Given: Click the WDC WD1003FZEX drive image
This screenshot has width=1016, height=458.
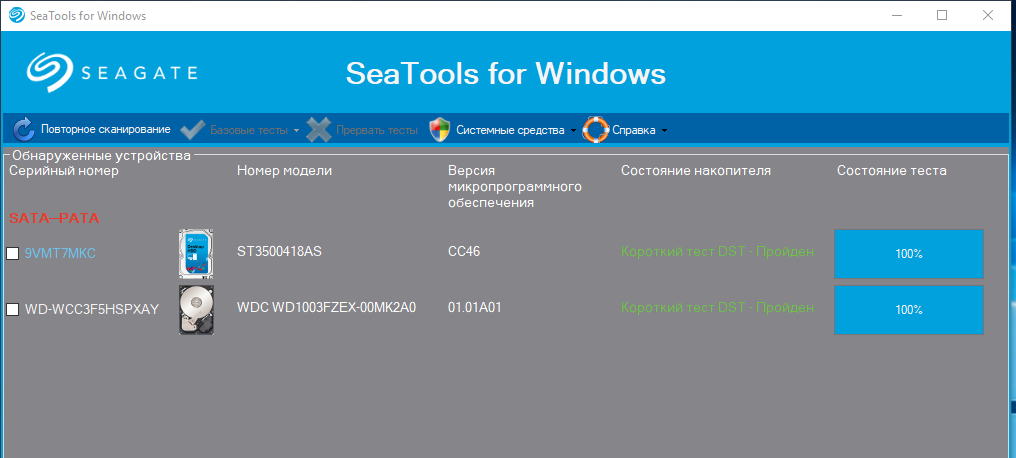Looking at the screenshot, I should 196,309.
